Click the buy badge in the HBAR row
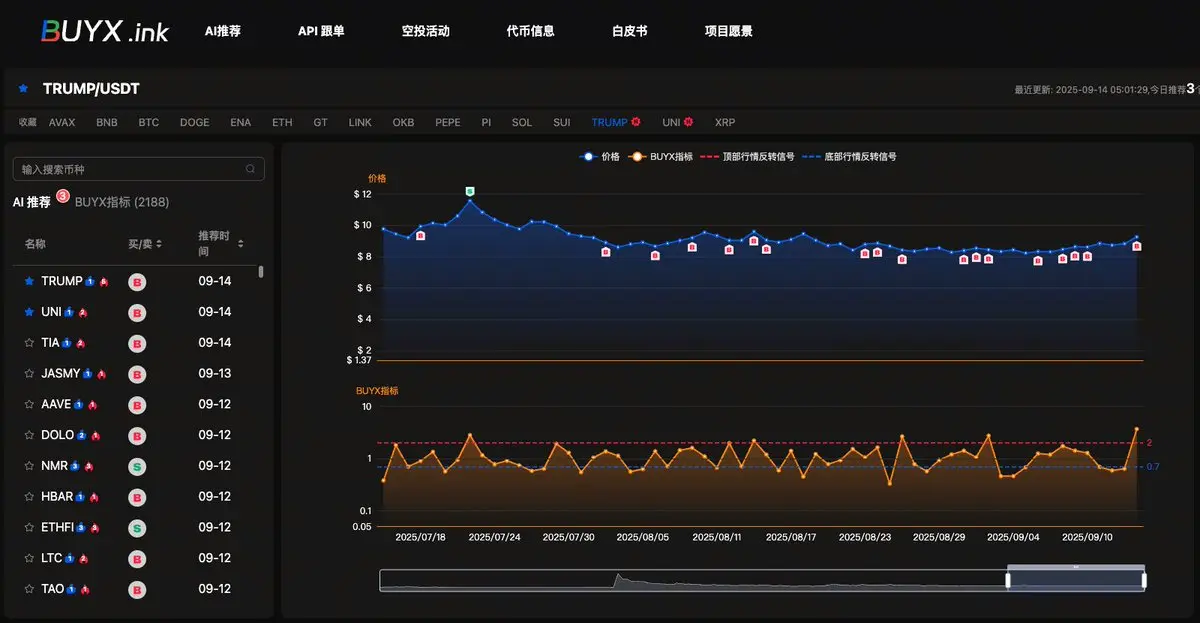The image size is (1200, 623). (137, 497)
